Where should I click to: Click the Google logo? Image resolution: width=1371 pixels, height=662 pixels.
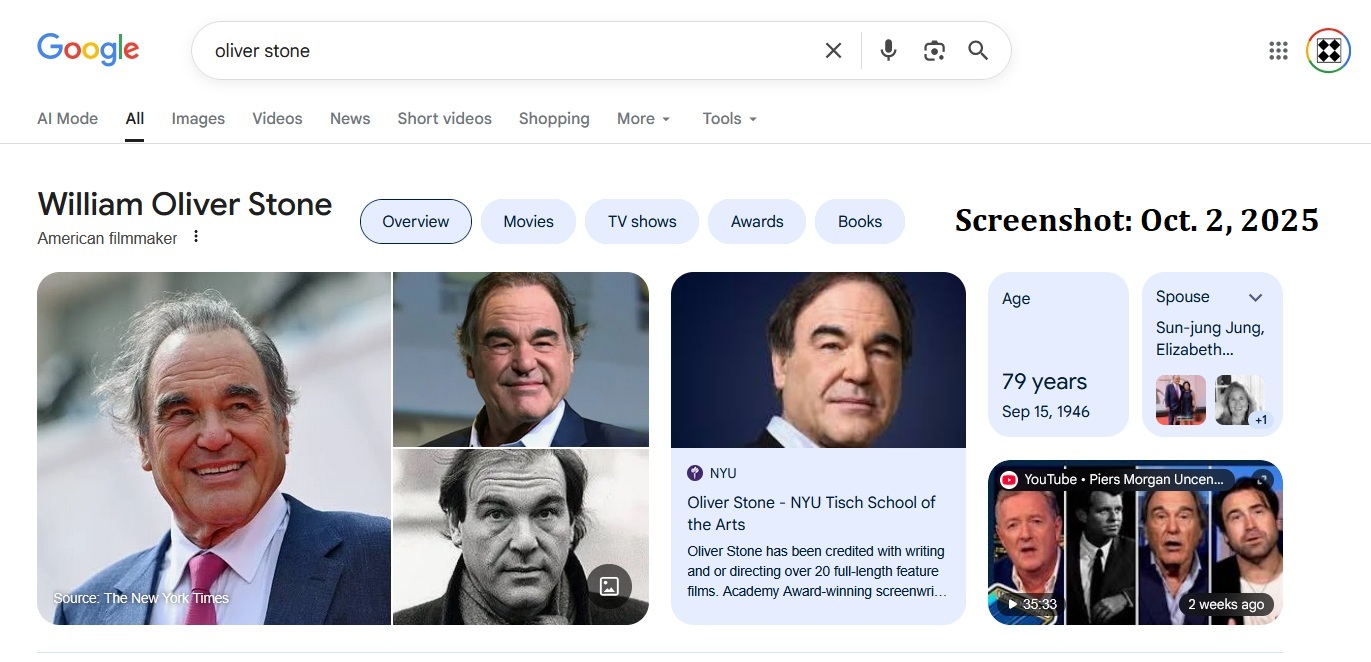pos(88,50)
